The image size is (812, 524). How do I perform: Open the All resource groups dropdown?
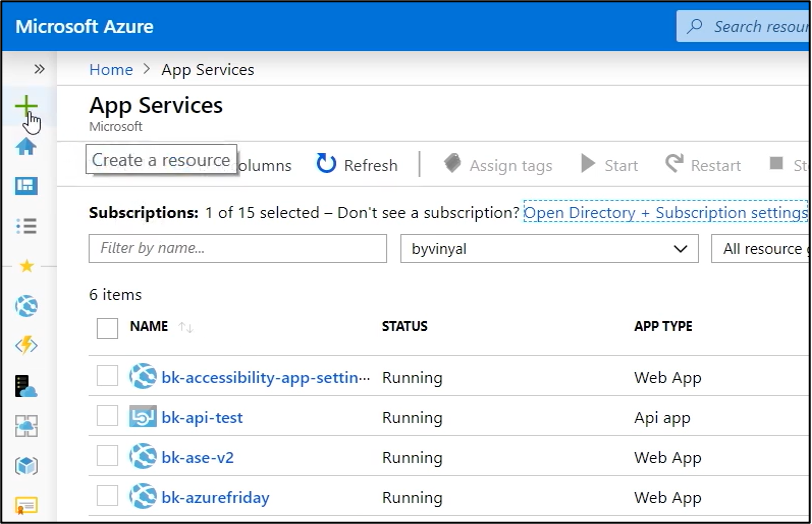click(761, 249)
